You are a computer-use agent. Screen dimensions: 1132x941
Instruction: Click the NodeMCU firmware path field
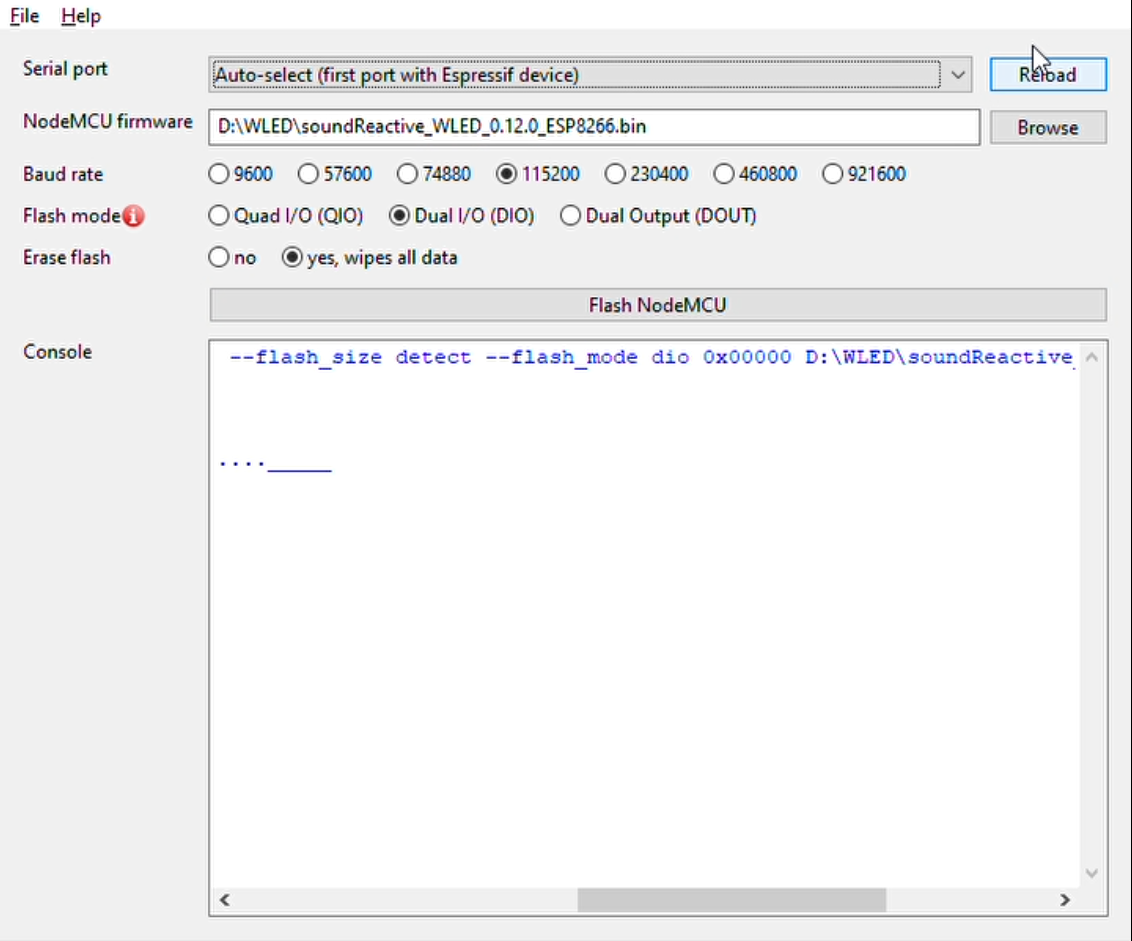tap(594, 127)
